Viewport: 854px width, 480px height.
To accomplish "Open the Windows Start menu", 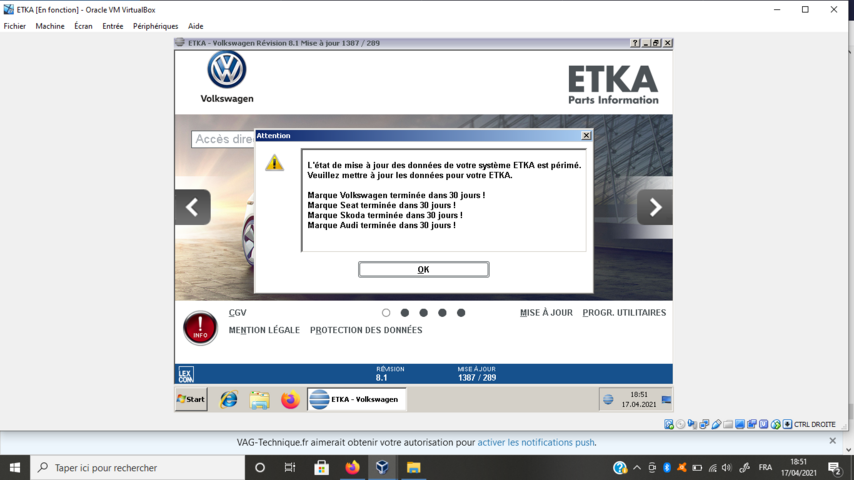I will coord(15,467).
